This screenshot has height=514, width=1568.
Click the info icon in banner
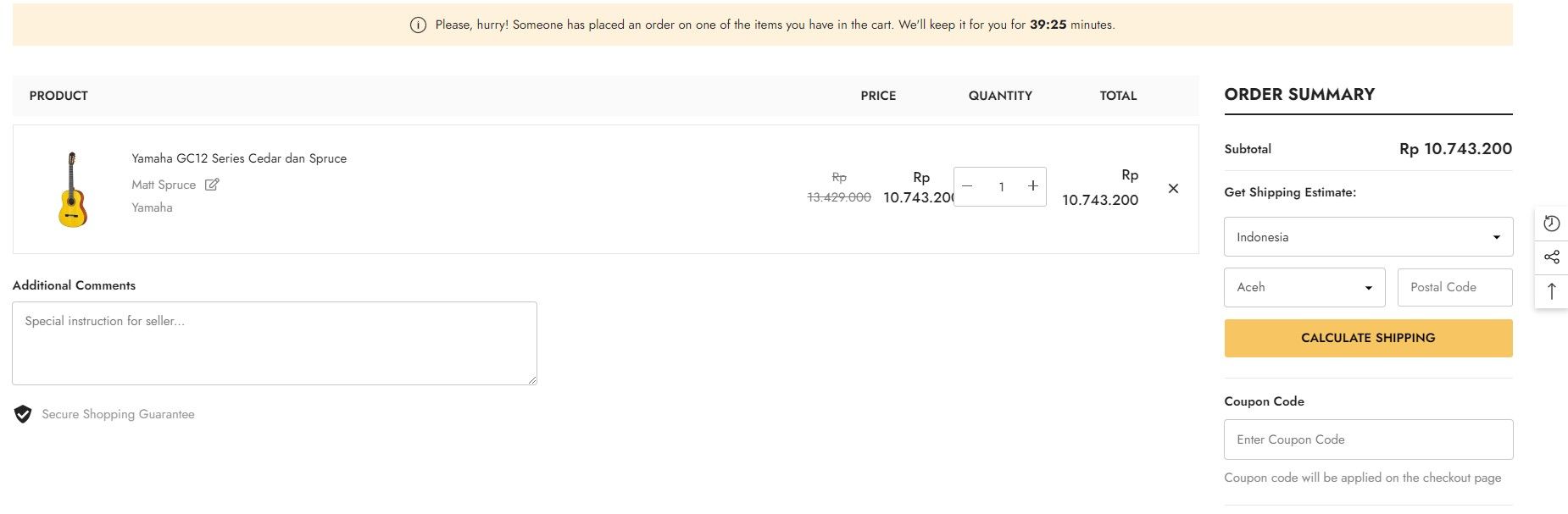tap(418, 25)
